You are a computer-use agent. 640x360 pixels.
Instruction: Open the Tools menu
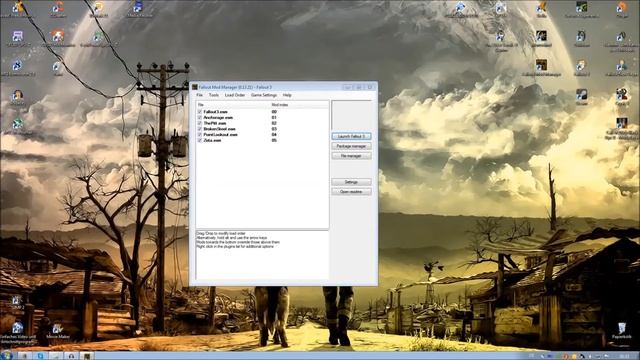click(x=214, y=95)
